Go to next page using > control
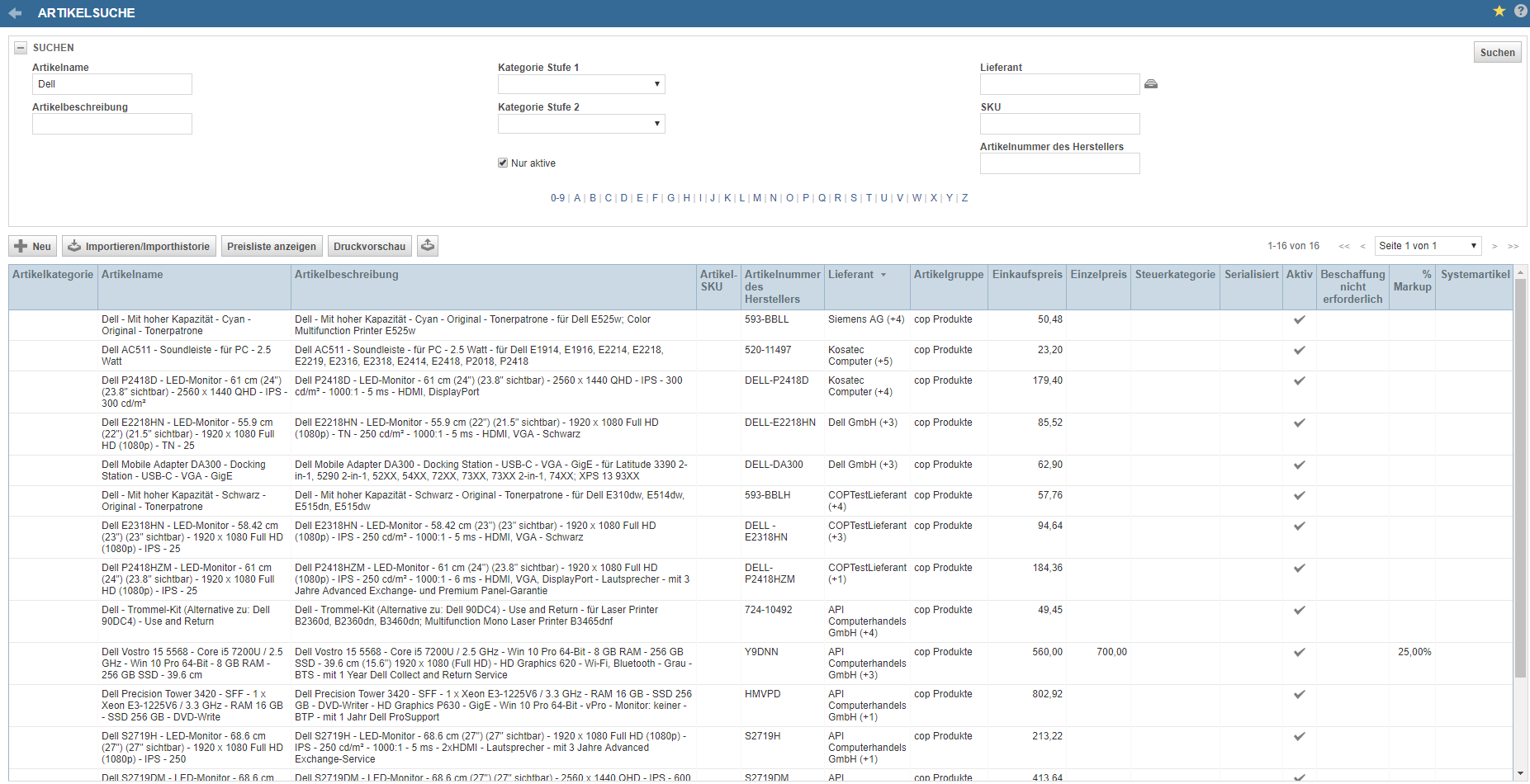 pyautogui.click(x=1494, y=246)
